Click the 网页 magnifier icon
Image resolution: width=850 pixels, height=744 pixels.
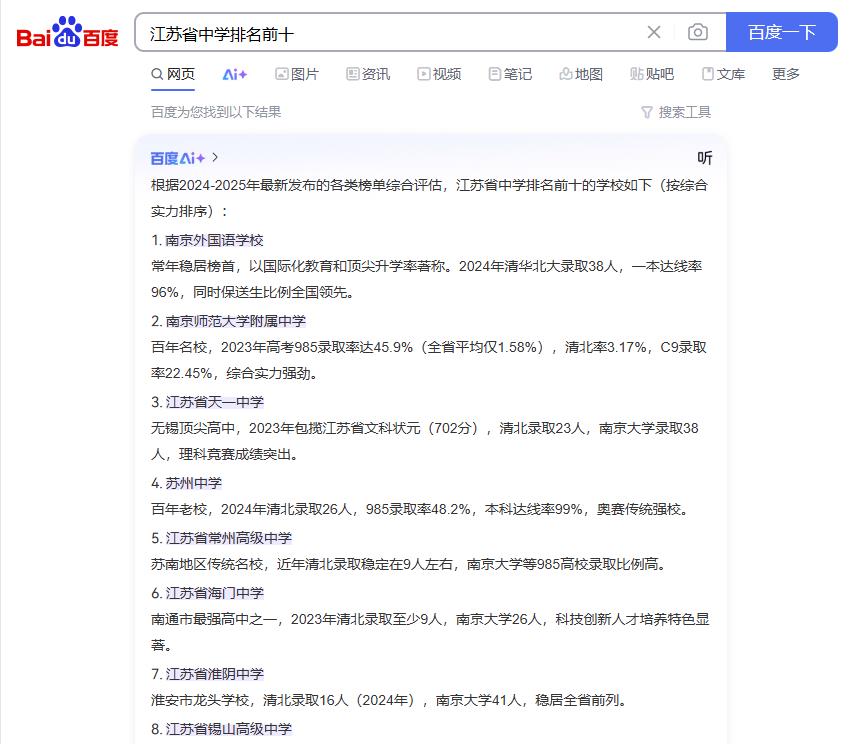coord(157,74)
